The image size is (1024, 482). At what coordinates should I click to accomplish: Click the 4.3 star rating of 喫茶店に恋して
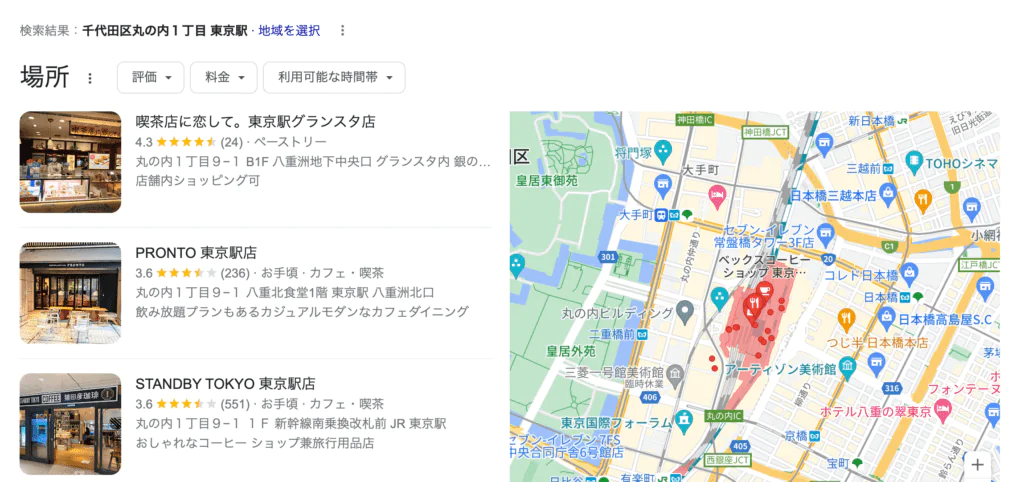(176, 142)
